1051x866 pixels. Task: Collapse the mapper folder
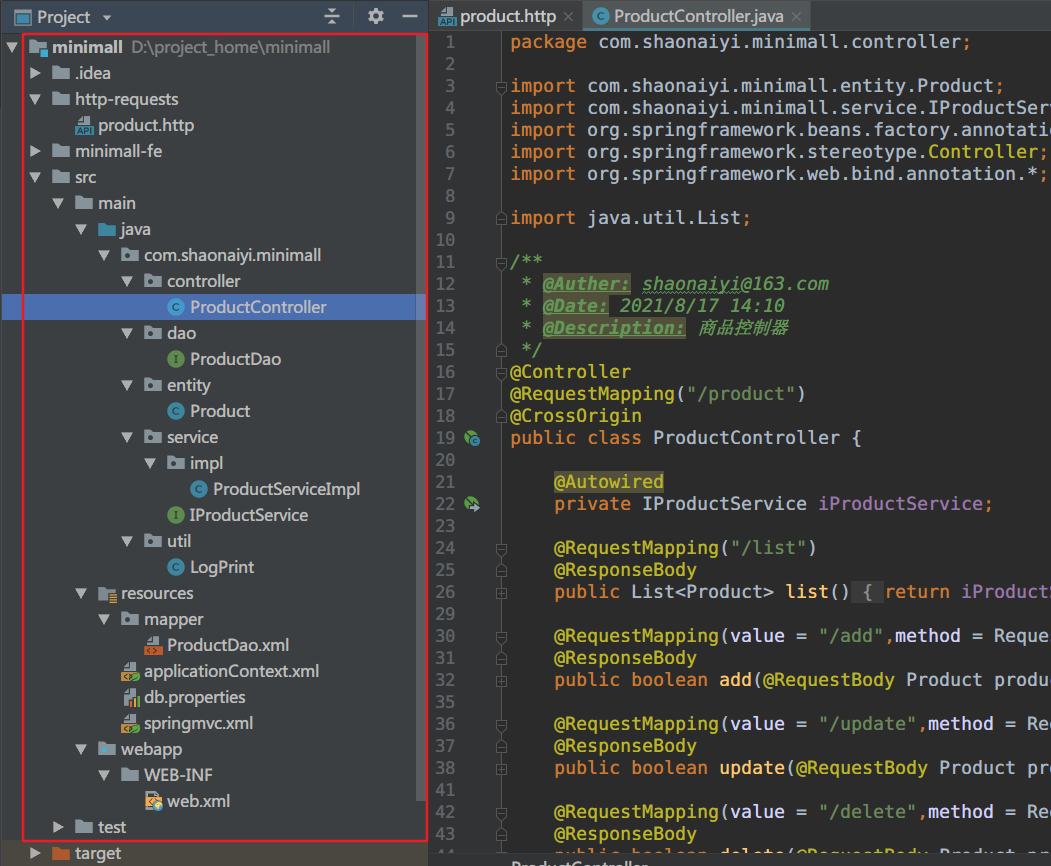pyautogui.click(x=104, y=619)
